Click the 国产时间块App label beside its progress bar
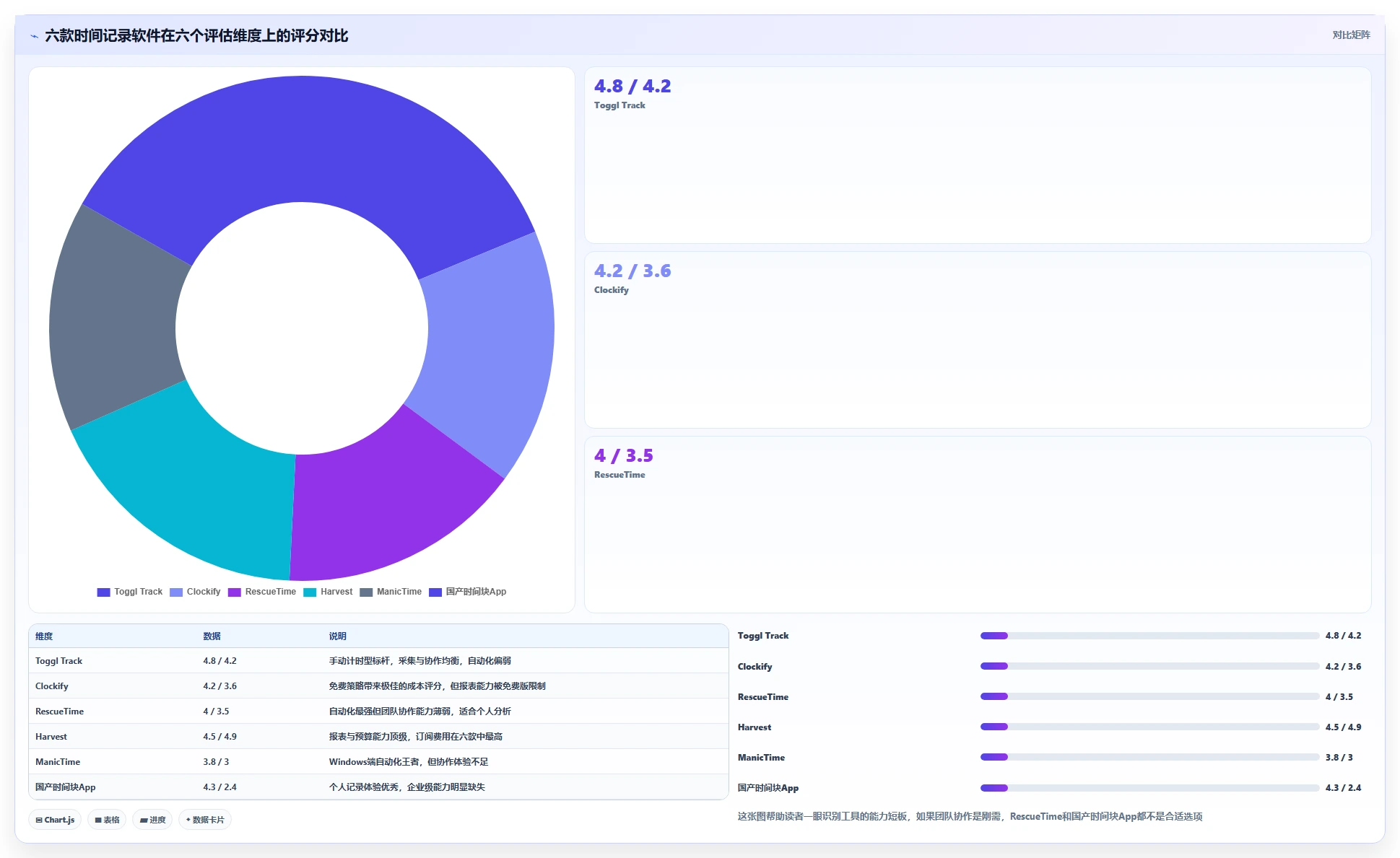This screenshot has width=1400, height=858. point(768,788)
